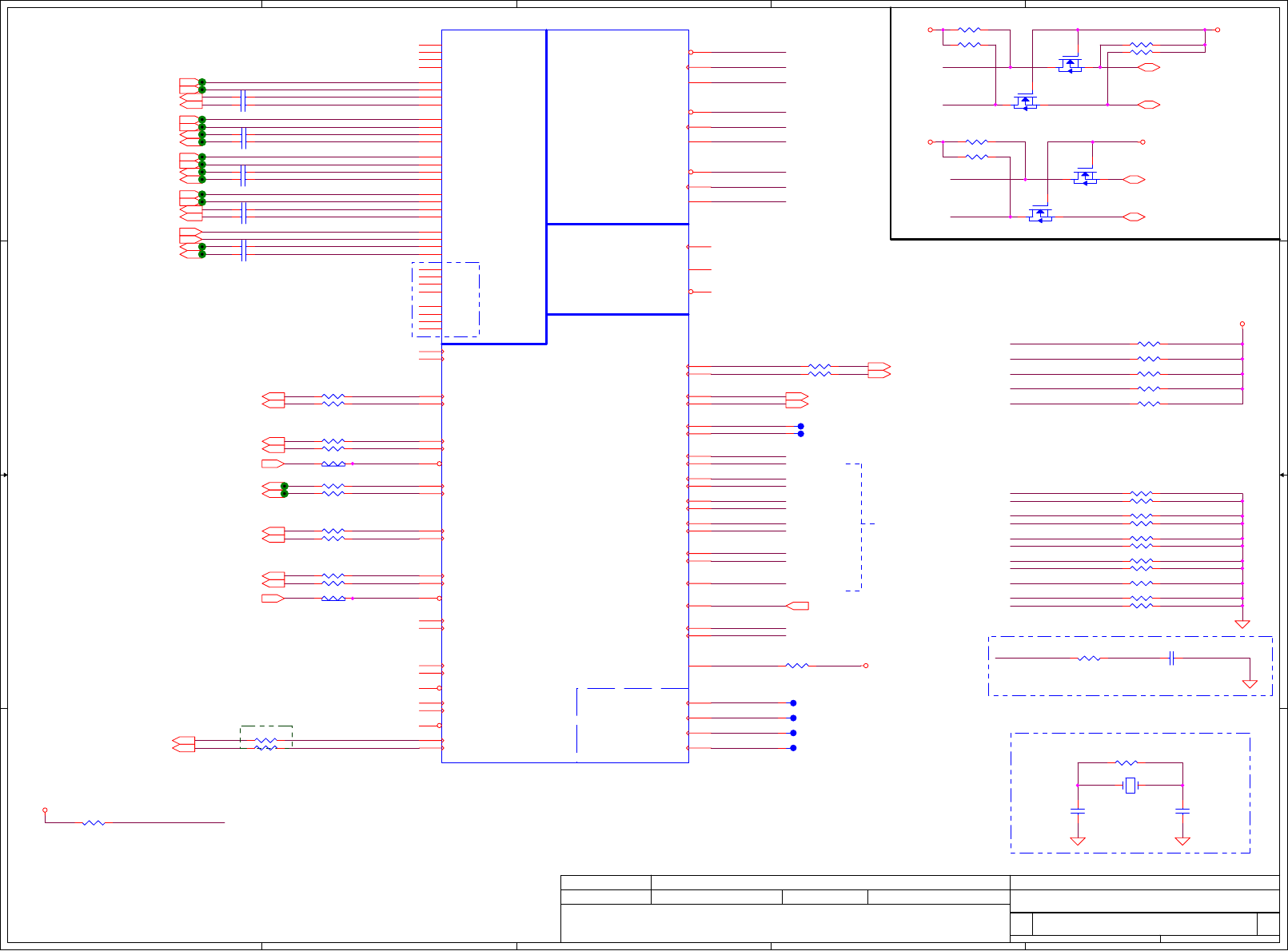Click ground symbol below the pull-down resistor column
This screenshot has height=951, width=1288.
[x=1242, y=624]
